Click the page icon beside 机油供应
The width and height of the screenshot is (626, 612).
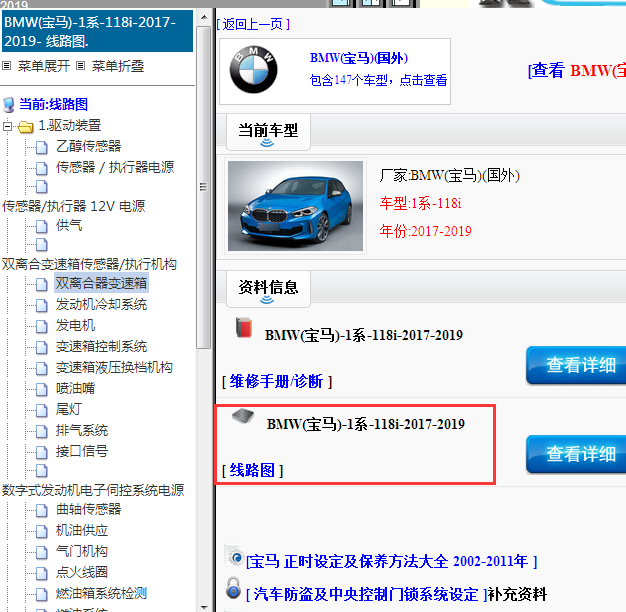pos(42,531)
